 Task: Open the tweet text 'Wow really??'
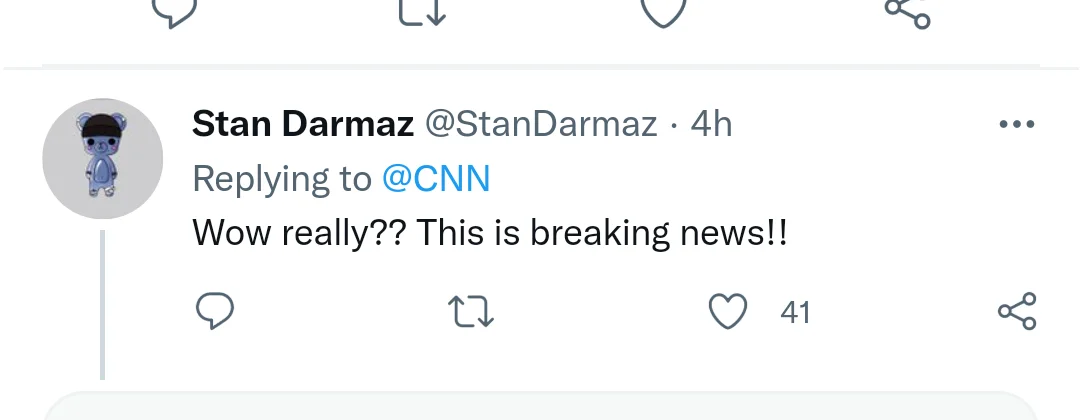[490, 233]
